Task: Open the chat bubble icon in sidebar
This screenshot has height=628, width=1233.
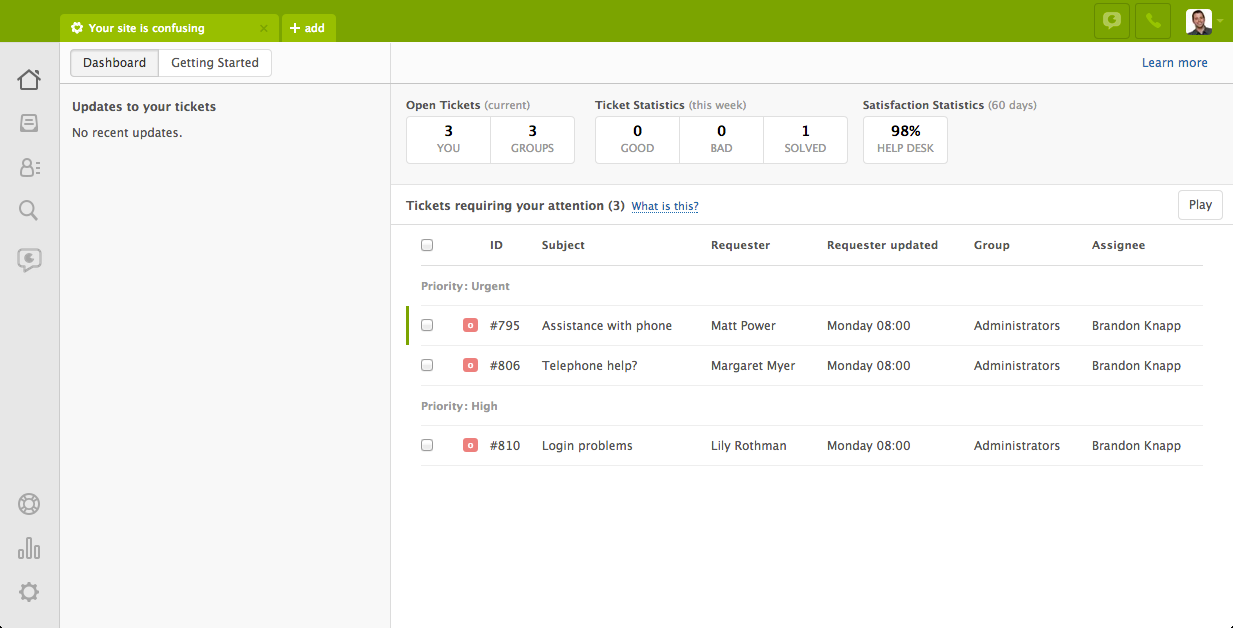Action: click(x=29, y=260)
